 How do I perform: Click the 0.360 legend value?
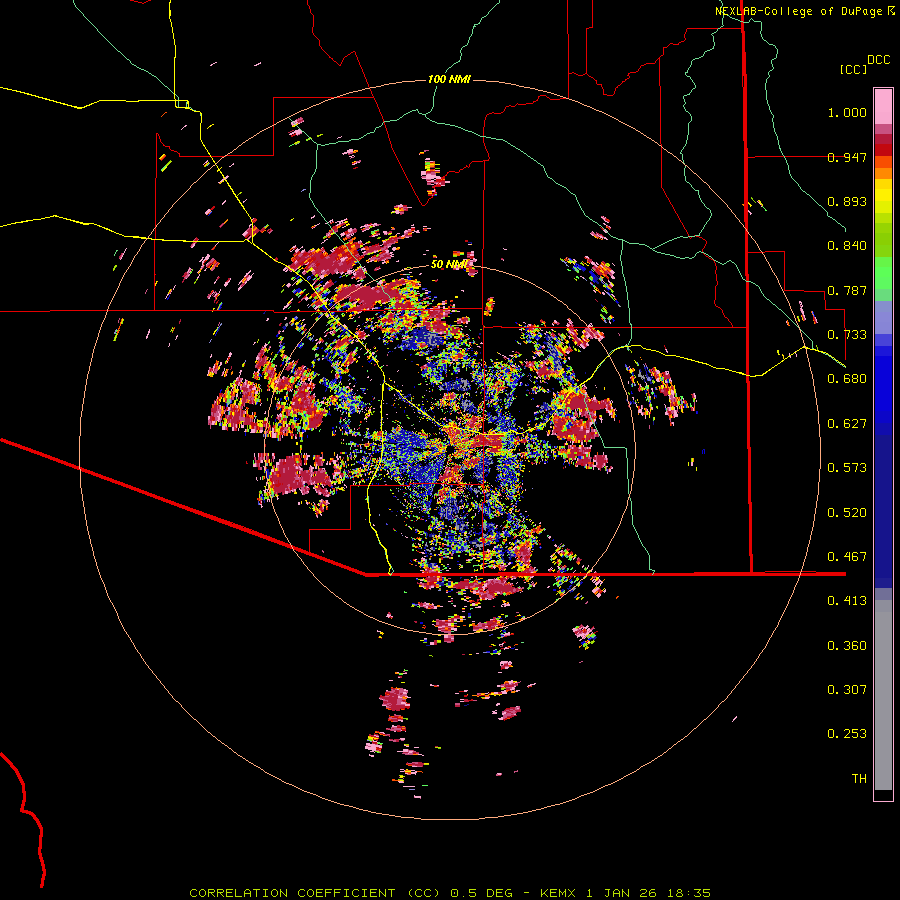click(x=847, y=646)
